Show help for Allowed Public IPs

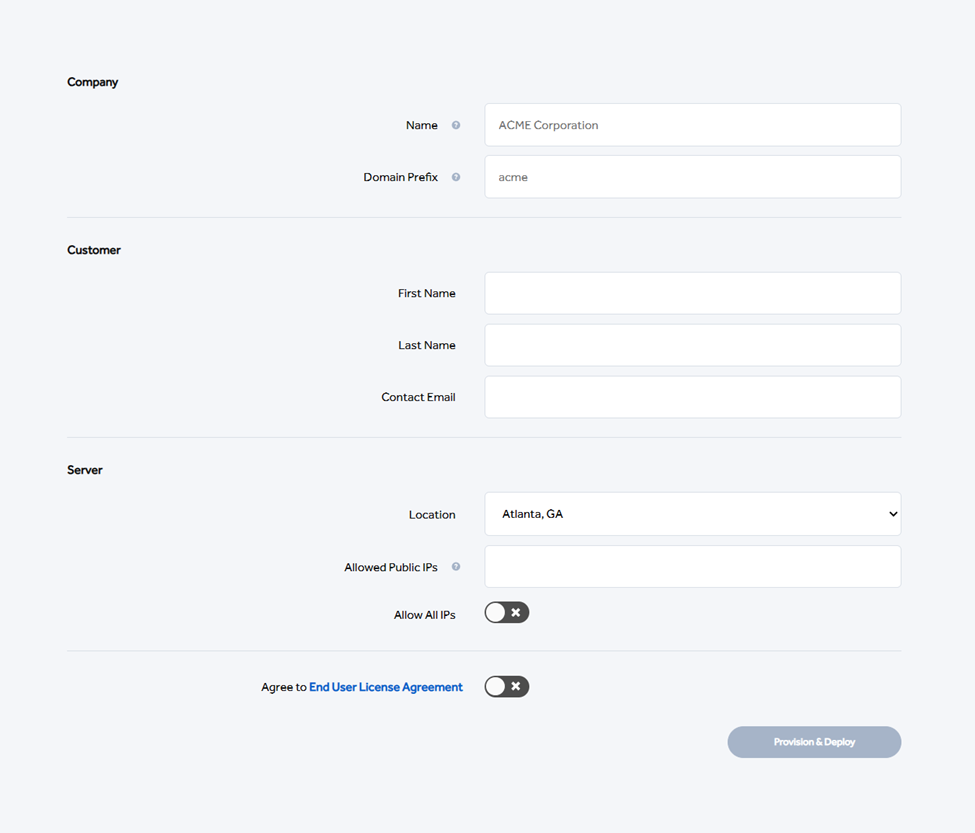pos(456,566)
